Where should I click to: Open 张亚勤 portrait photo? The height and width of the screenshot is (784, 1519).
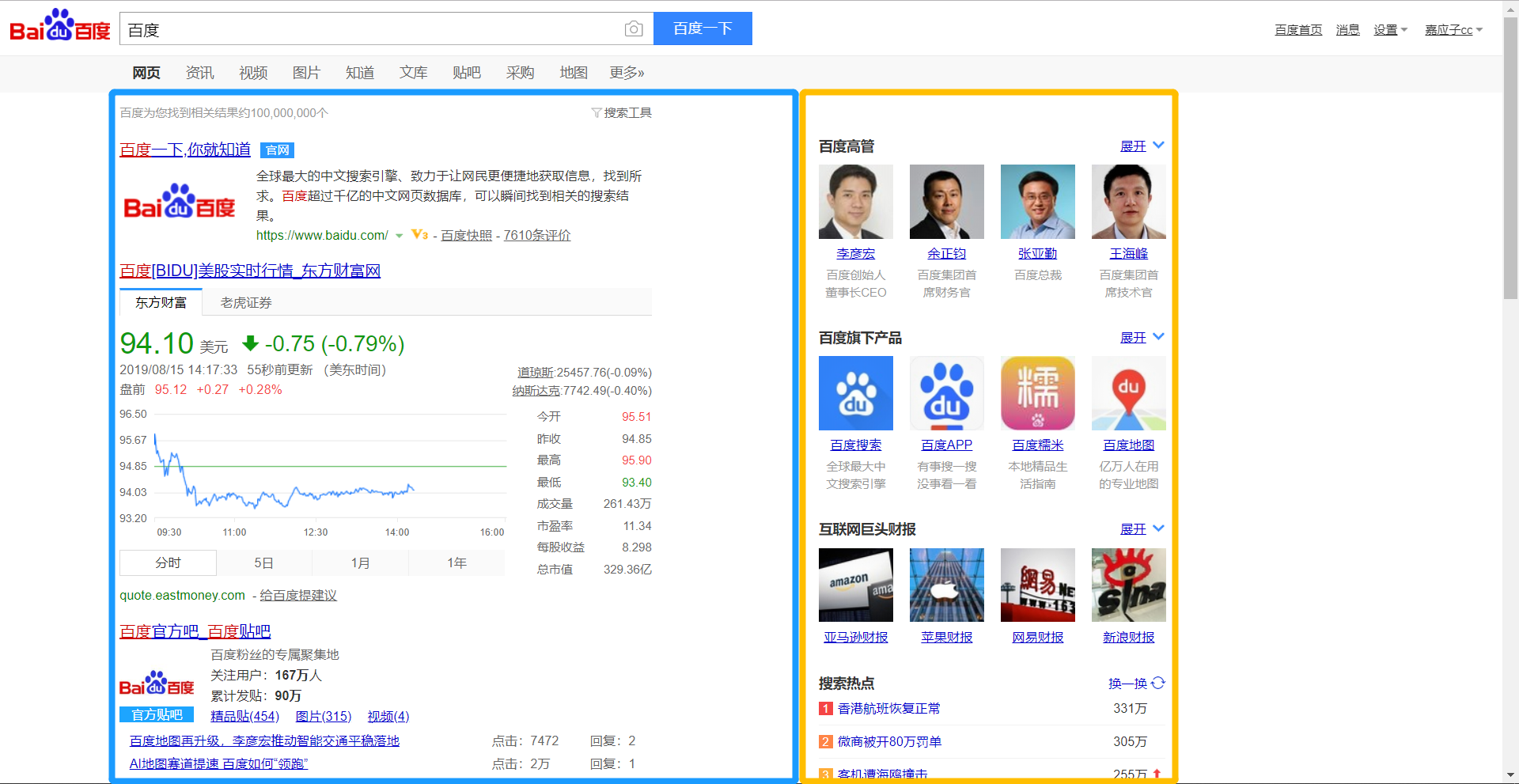(1037, 202)
